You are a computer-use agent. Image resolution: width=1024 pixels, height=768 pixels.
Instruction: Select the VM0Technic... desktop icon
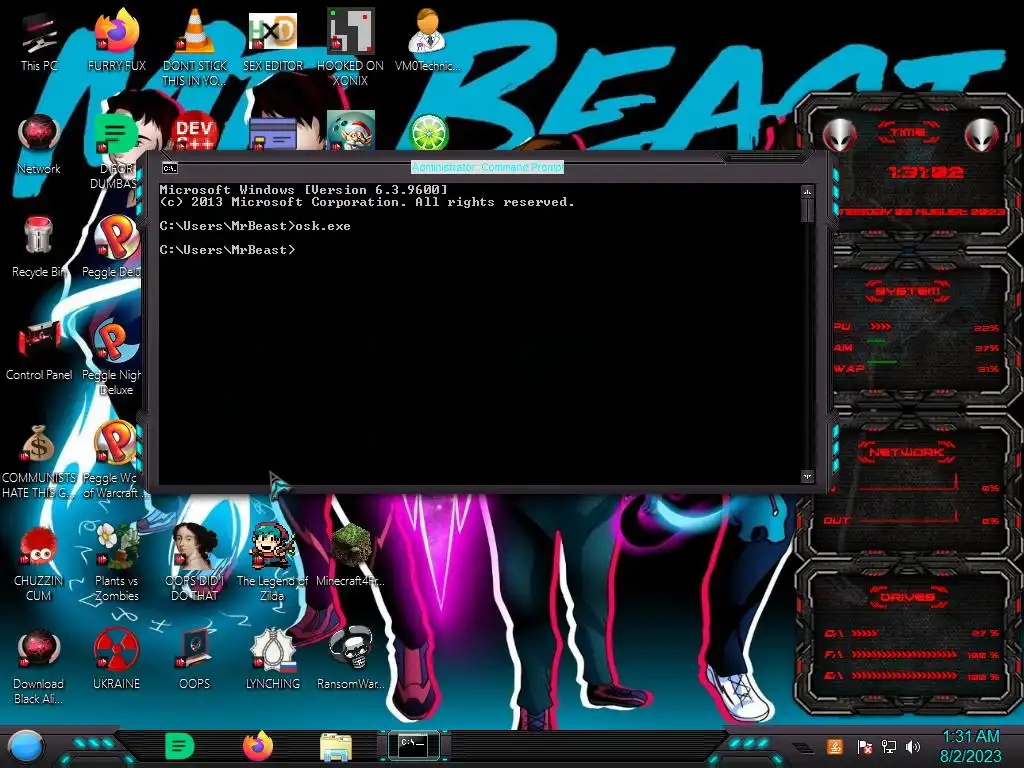428,40
